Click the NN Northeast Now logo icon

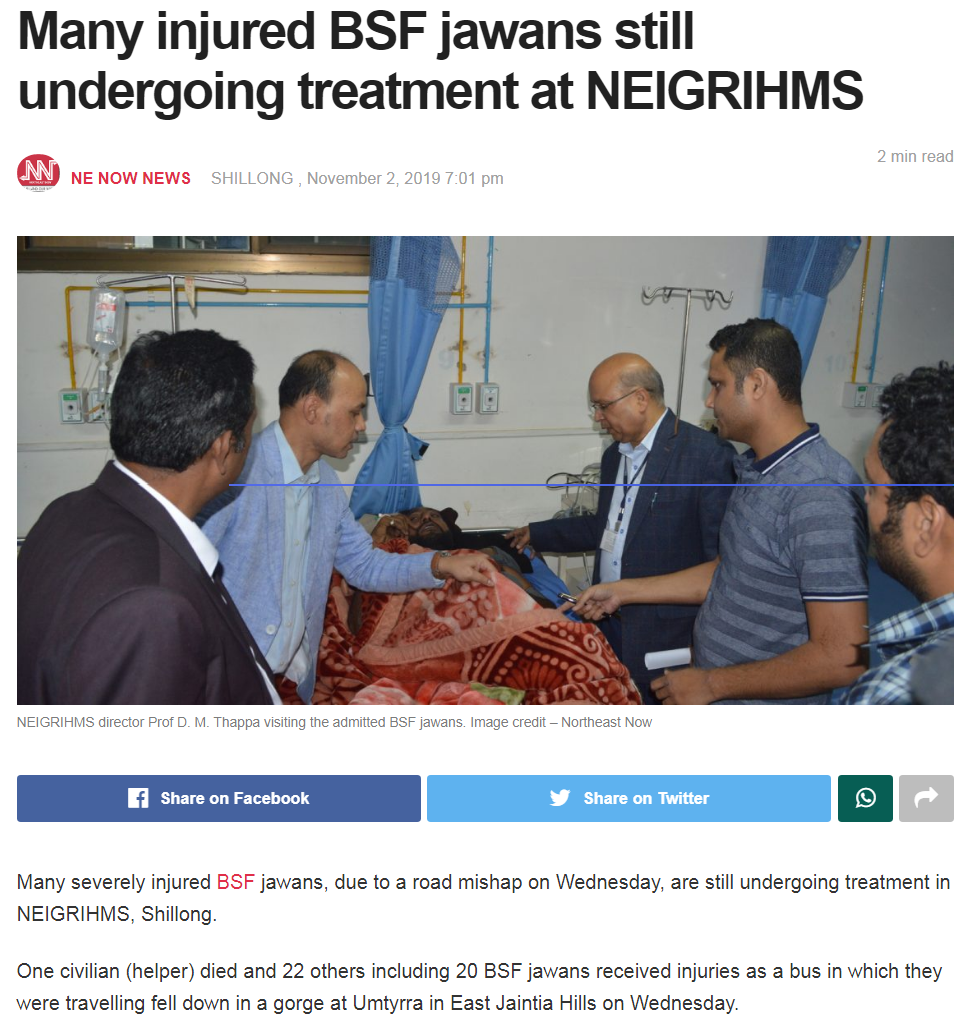pyautogui.click(x=38, y=173)
